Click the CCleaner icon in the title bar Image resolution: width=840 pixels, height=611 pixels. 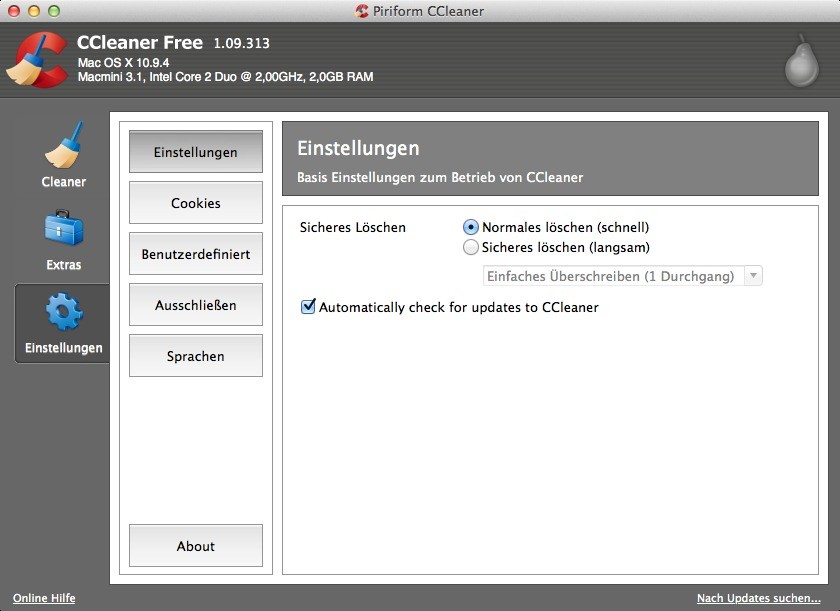point(363,11)
